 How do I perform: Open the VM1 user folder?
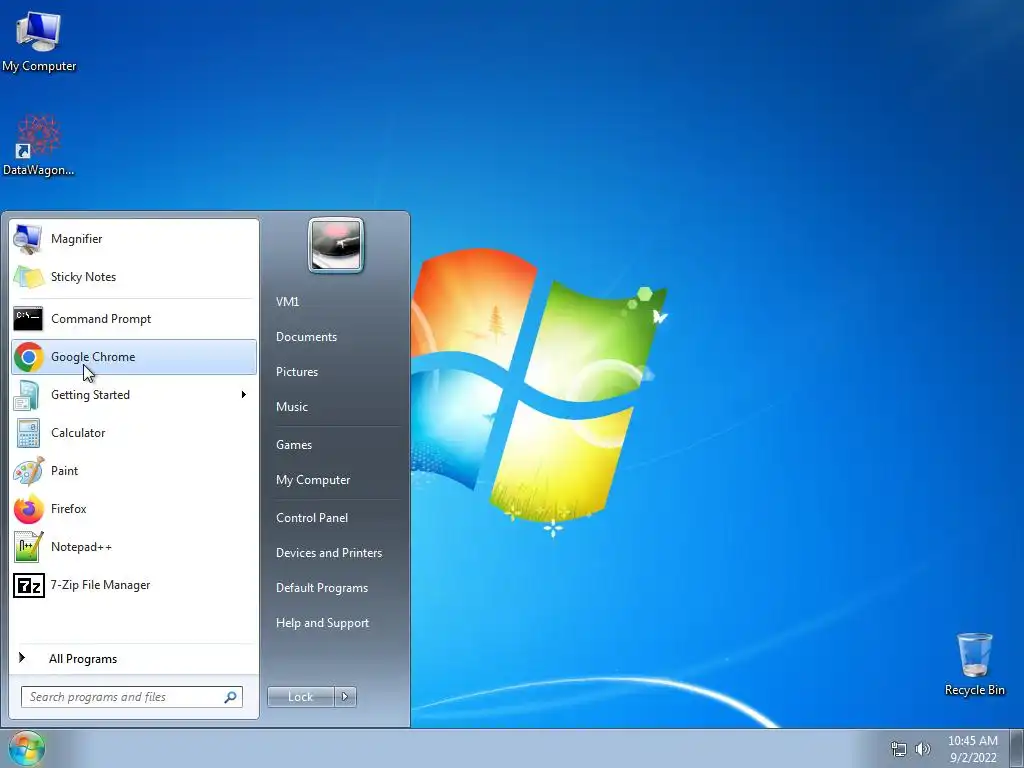287,302
